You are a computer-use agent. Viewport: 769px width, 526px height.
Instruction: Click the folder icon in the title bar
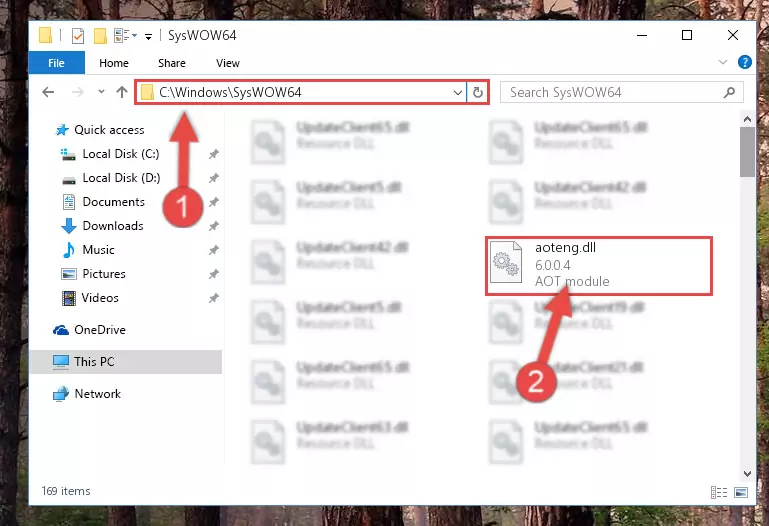click(x=46, y=35)
